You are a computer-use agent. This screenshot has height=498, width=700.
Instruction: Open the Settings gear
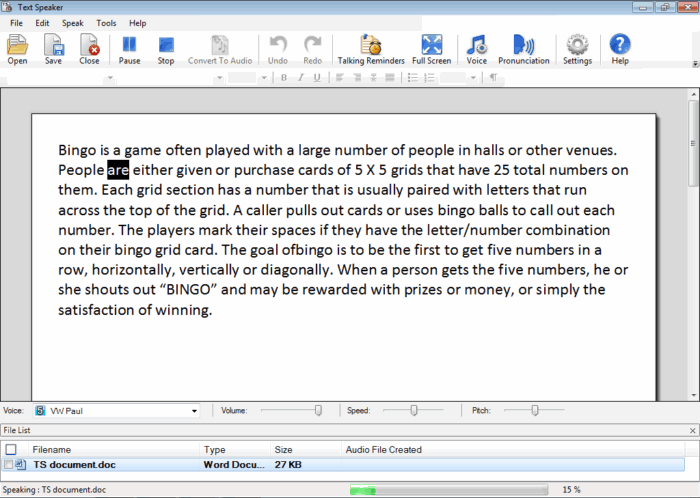(577, 46)
